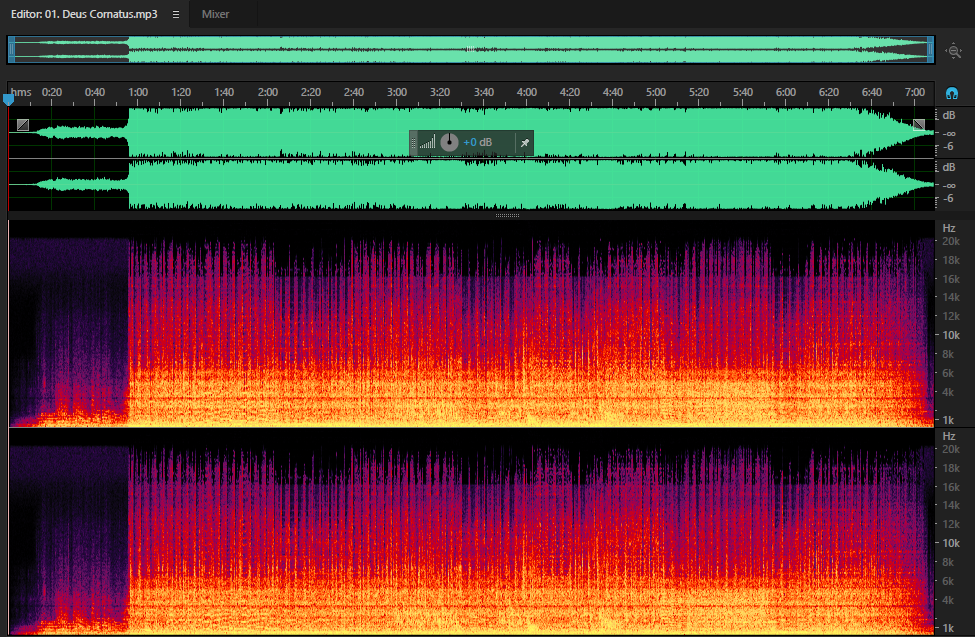Click the 10k label on lower Hz scale
The height and width of the screenshot is (637, 975).
951,543
